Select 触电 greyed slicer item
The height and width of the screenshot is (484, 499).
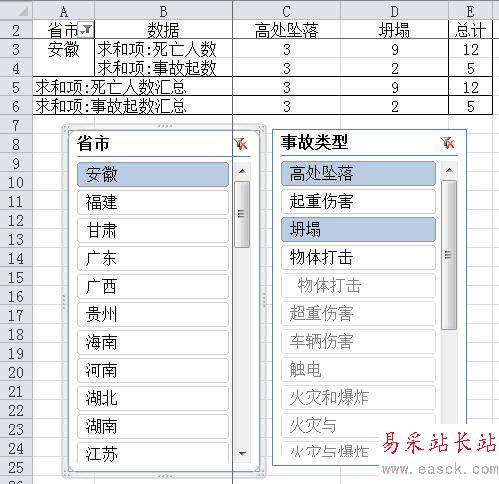[x=358, y=369]
